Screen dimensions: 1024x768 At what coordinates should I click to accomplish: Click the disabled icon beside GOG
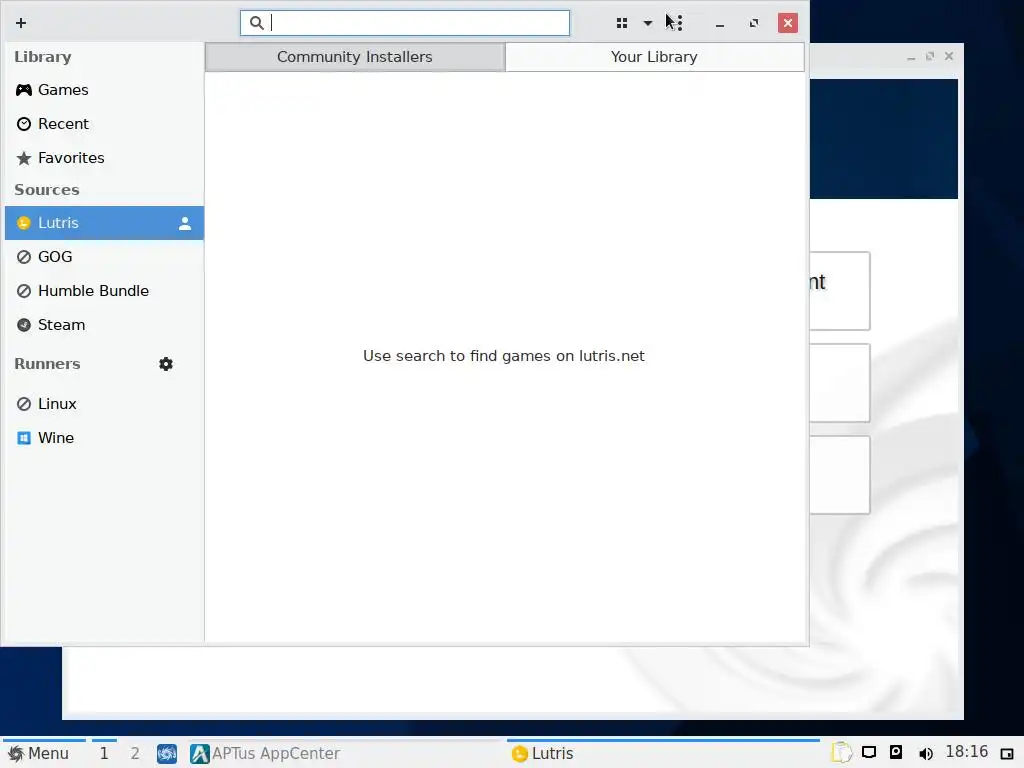(24, 257)
